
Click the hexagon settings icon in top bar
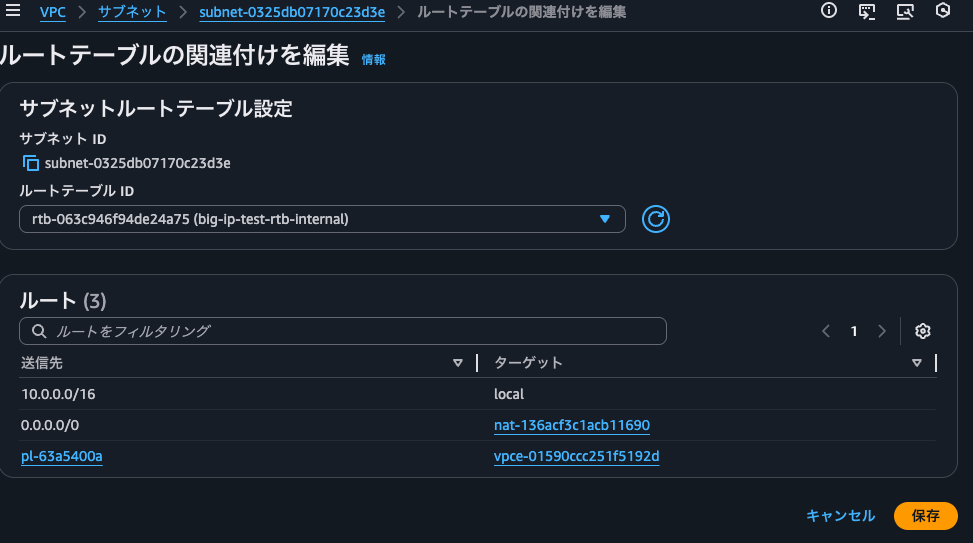[x=943, y=11]
